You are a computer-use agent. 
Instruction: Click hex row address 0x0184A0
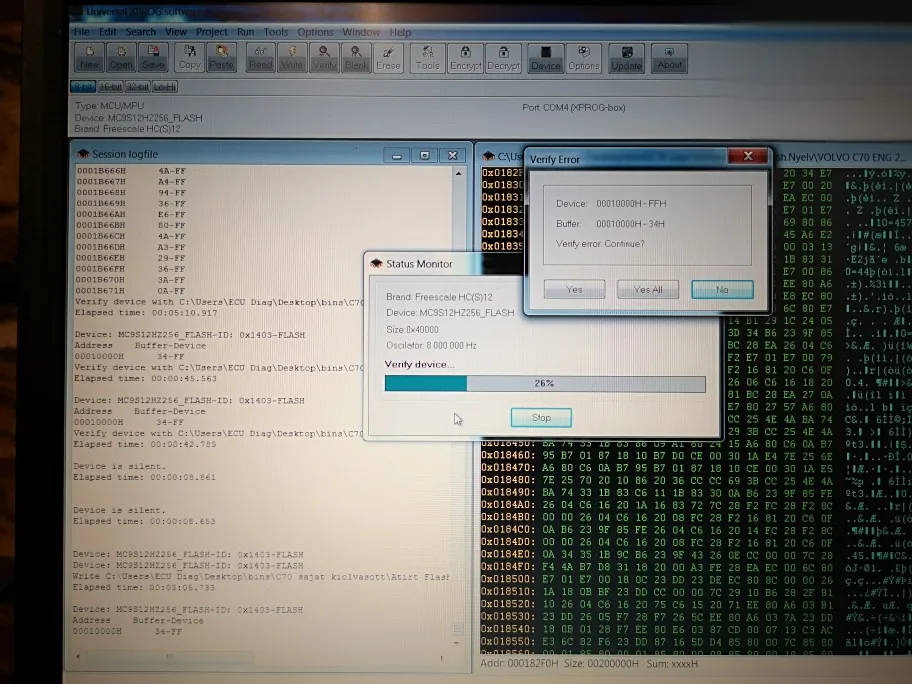pyautogui.click(x=508, y=504)
